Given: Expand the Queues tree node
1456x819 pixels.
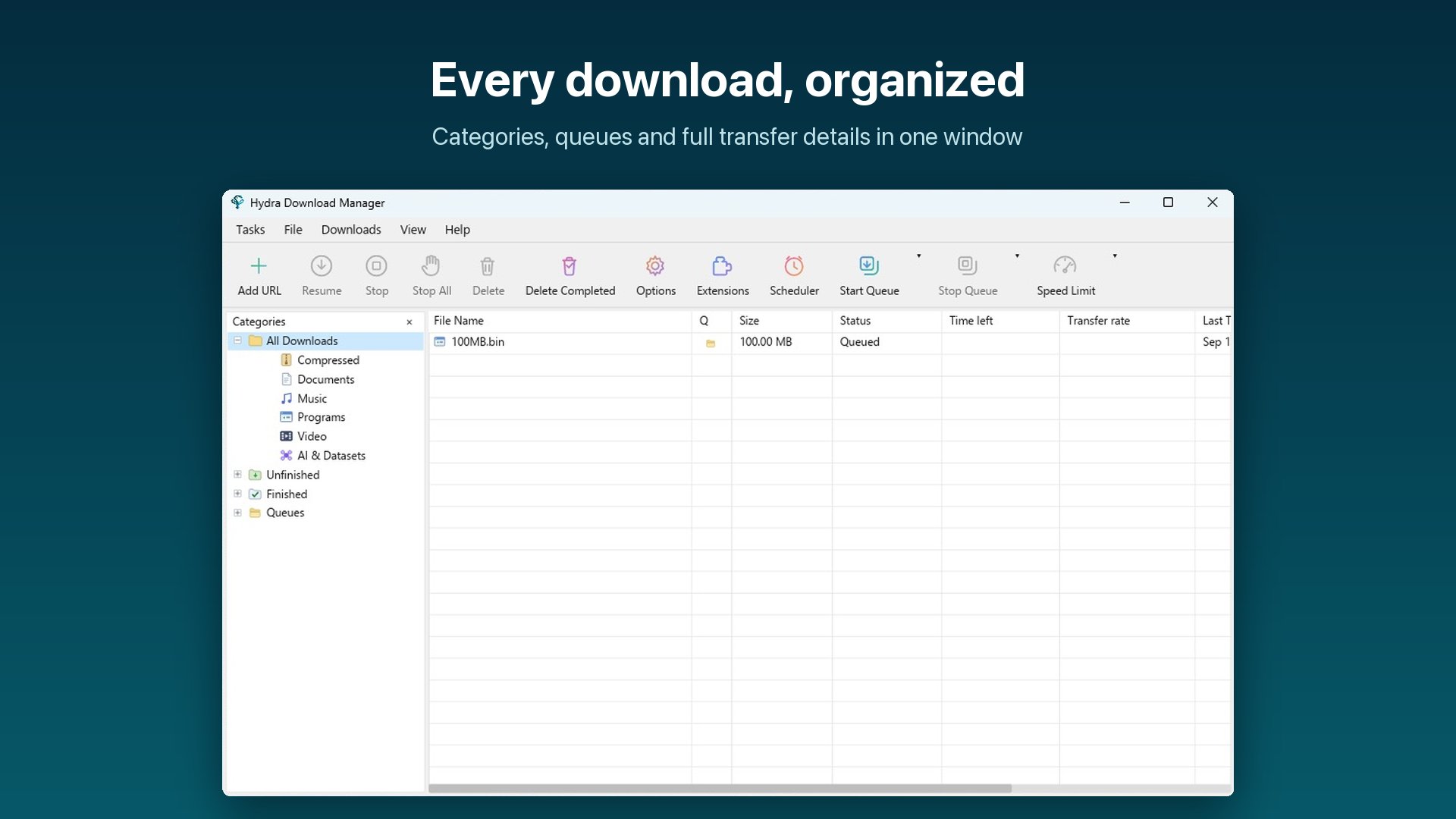Looking at the screenshot, I should tap(237, 513).
